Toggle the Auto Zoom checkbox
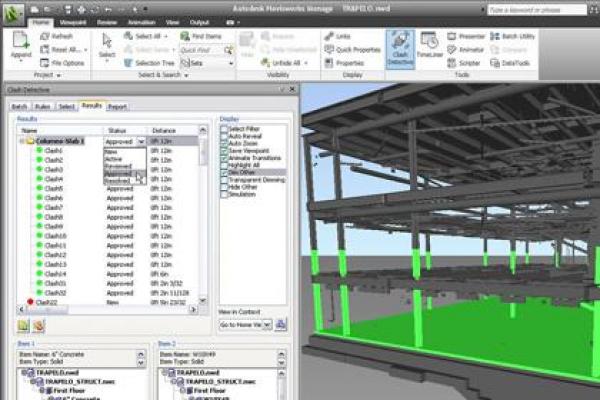Image resolution: width=600 pixels, height=400 pixels. pos(224,143)
